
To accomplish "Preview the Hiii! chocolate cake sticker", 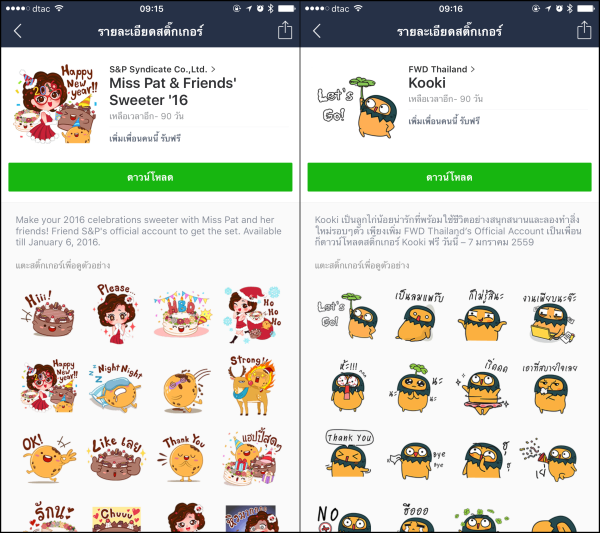I will (x=48, y=314).
